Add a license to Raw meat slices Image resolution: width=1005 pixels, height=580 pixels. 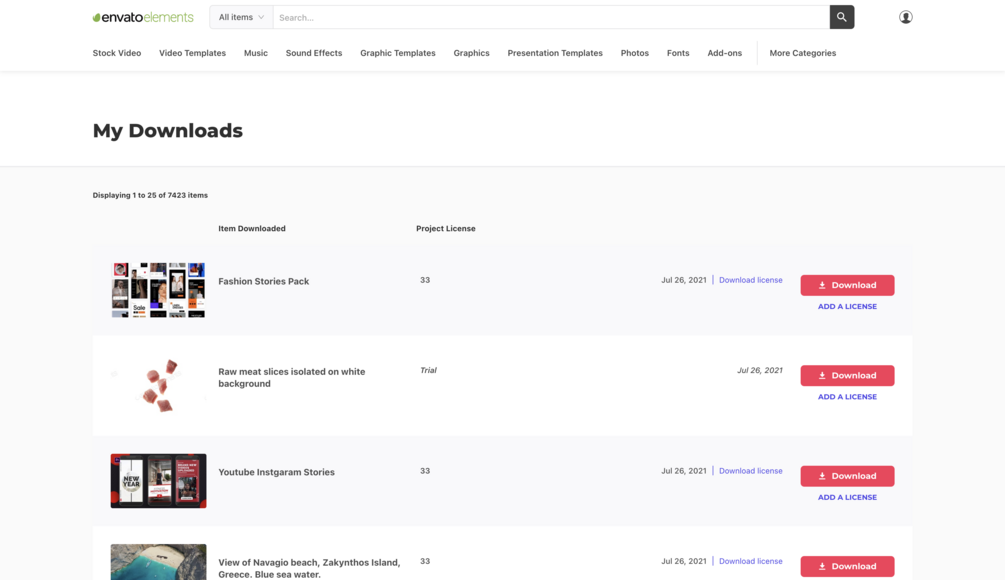coord(847,397)
